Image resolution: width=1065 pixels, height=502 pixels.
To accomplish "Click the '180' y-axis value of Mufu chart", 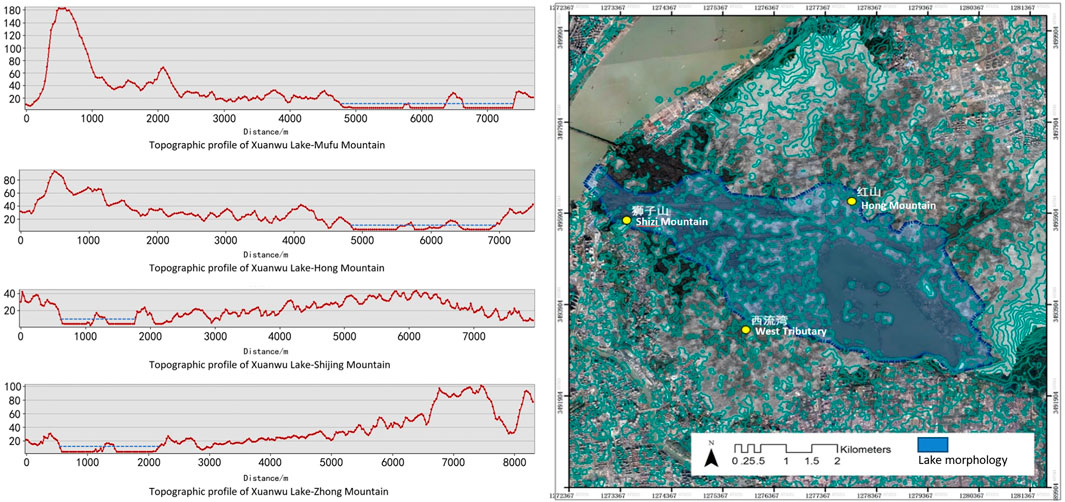I will click(x=11, y=12).
